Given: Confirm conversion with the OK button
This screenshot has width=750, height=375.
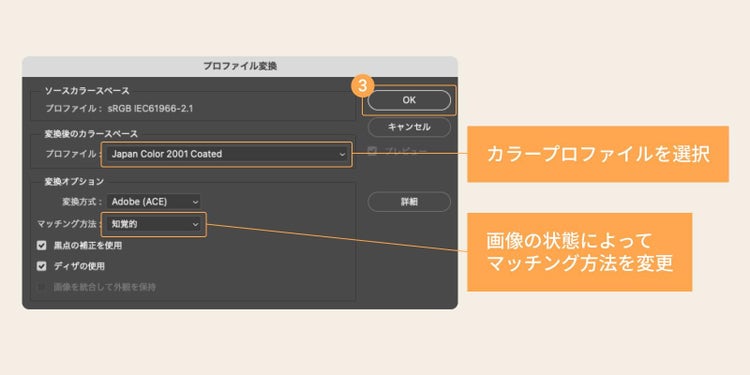Looking at the screenshot, I should pos(409,100).
